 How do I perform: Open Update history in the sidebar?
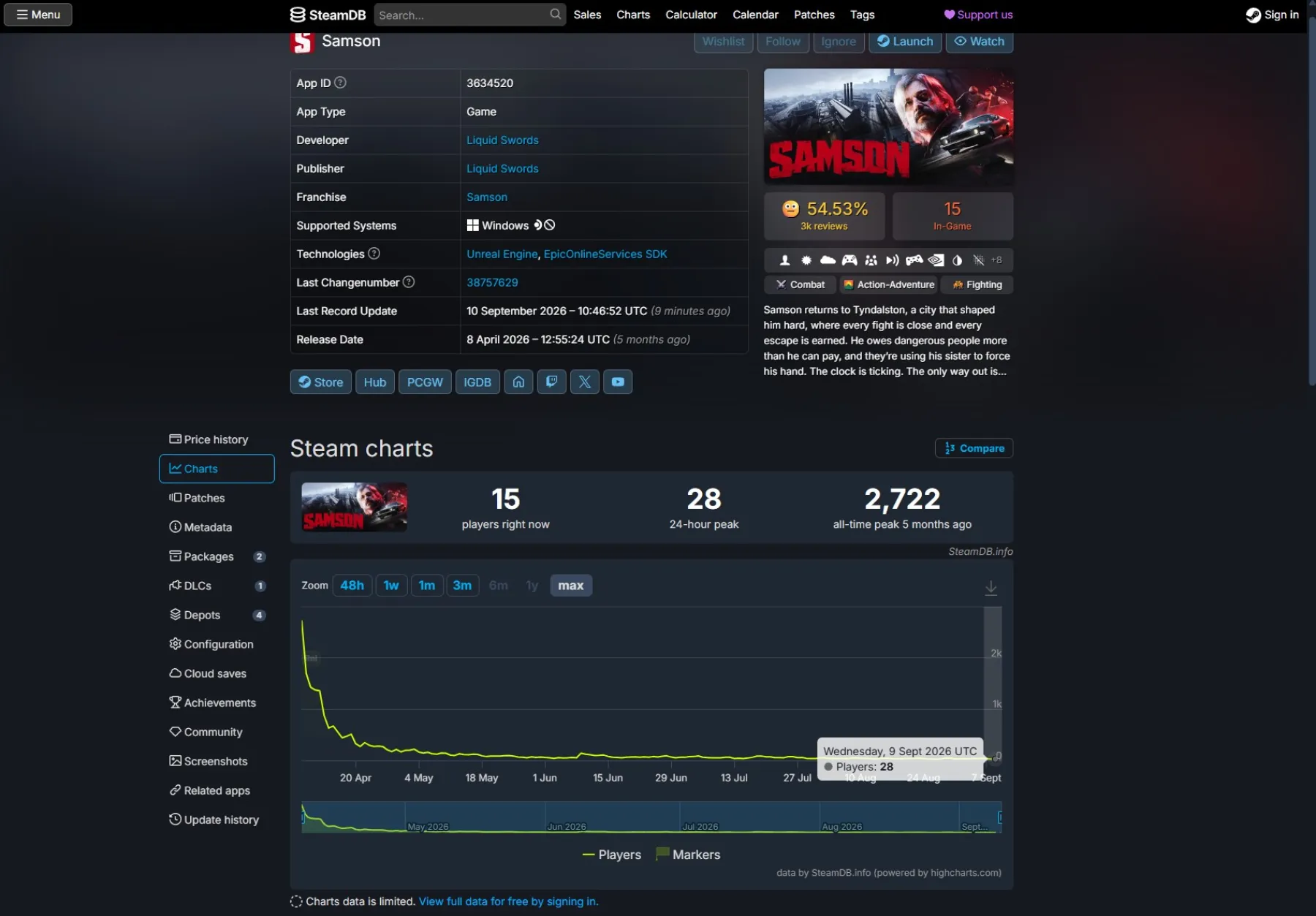coord(217,820)
